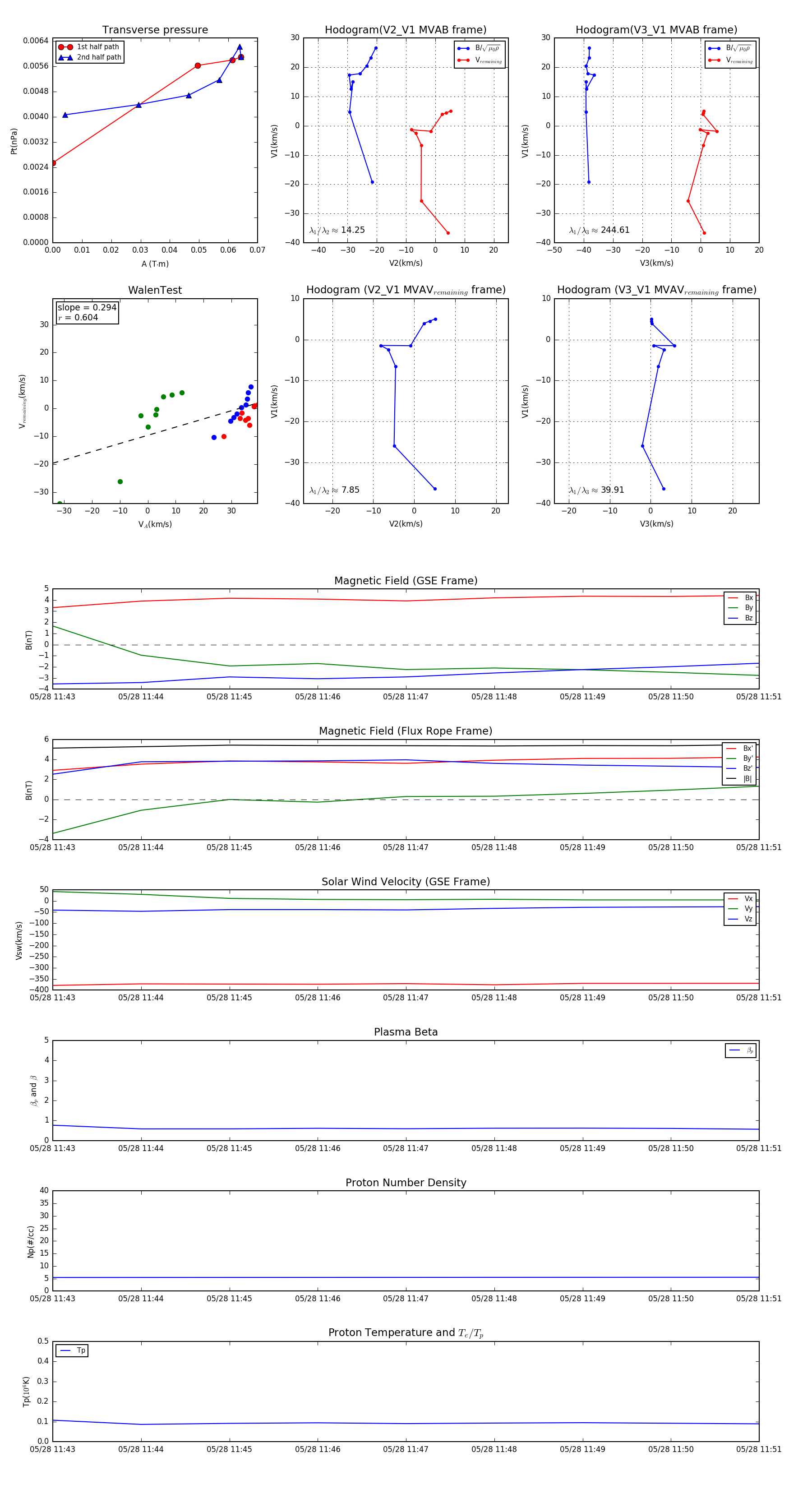Screen dimensions: 812x1489
Task: Select the Bz legend entry in GSE magnetic field plot
Action: 740,618
